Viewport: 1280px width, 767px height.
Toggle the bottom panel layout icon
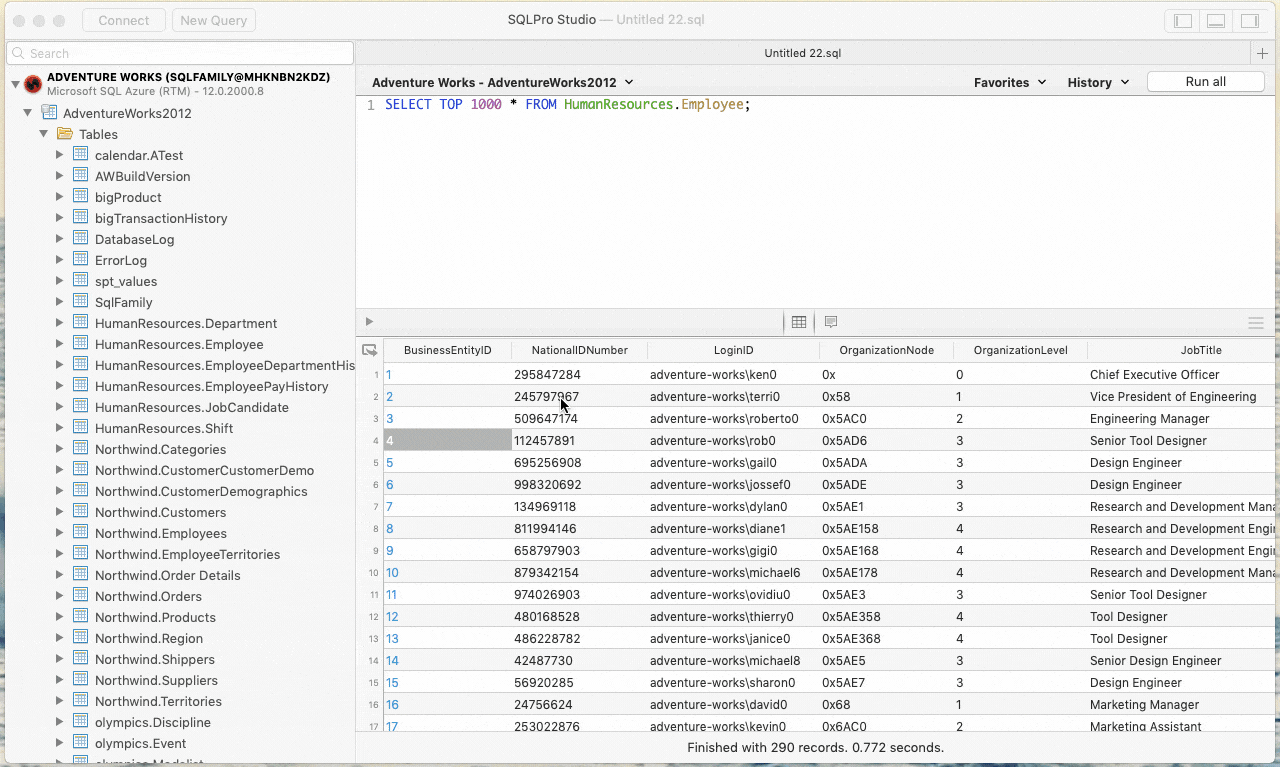pyautogui.click(x=1216, y=20)
